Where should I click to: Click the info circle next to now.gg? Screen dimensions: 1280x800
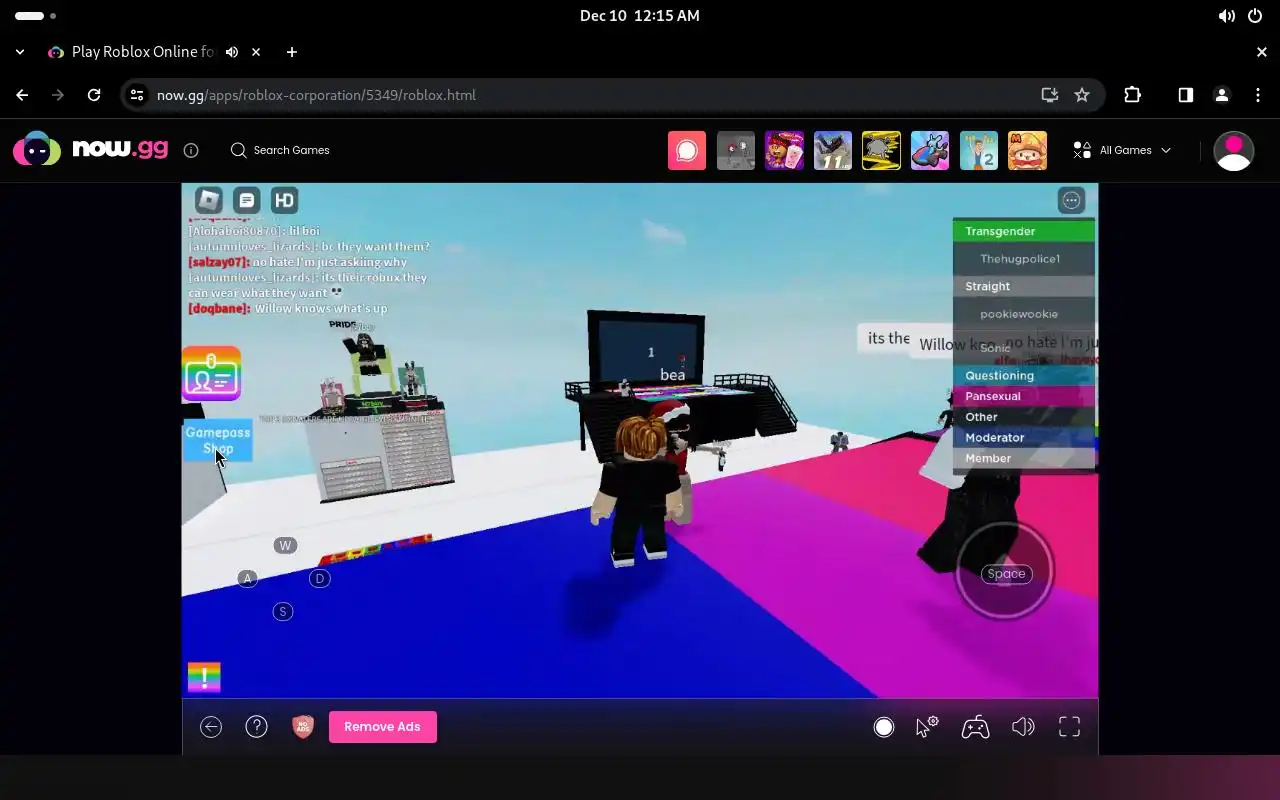tap(191, 150)
